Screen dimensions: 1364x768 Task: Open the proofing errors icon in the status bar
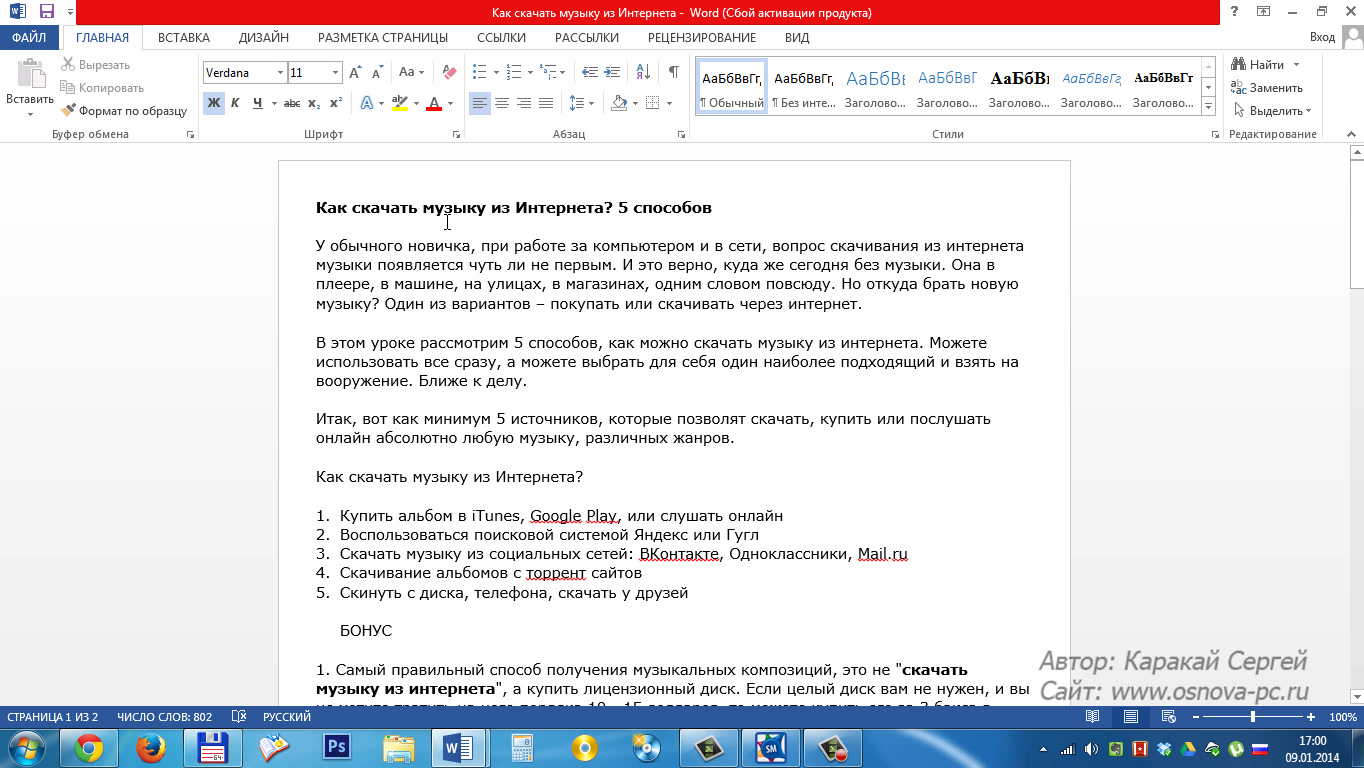click(x=239, y=717)
